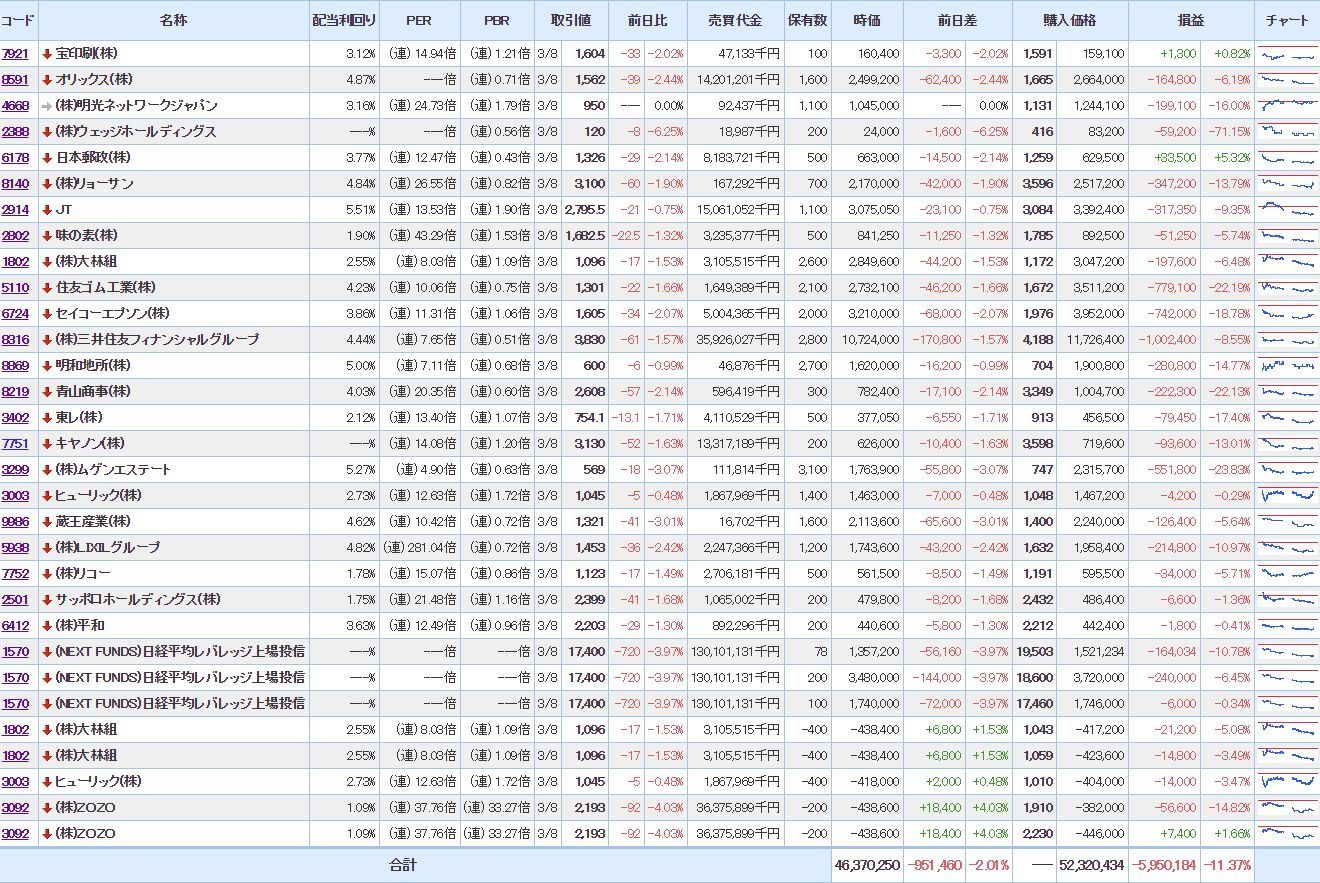Screen dimensions: 1320x883
Task: Open the mini chart in the 日本郵政 row
Action: pos(1287,158)
